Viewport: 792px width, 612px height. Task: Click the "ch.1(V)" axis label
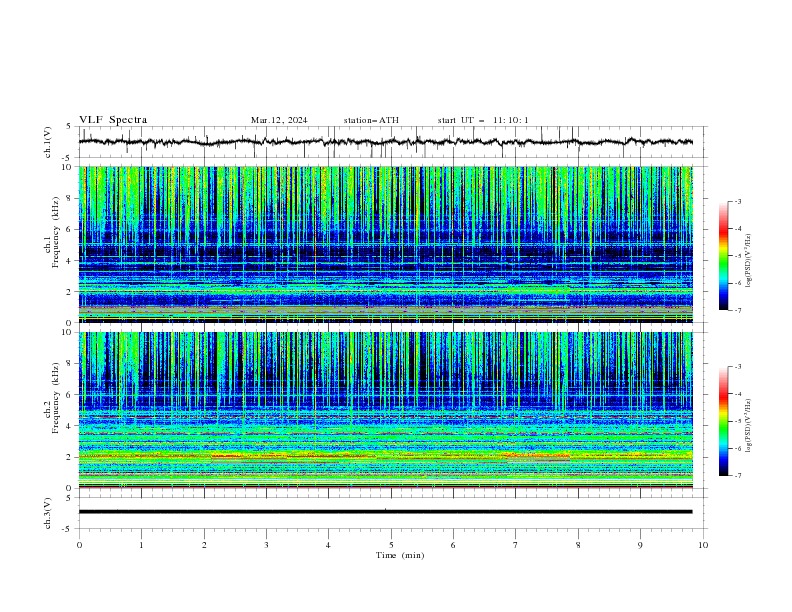pos(48,142)
